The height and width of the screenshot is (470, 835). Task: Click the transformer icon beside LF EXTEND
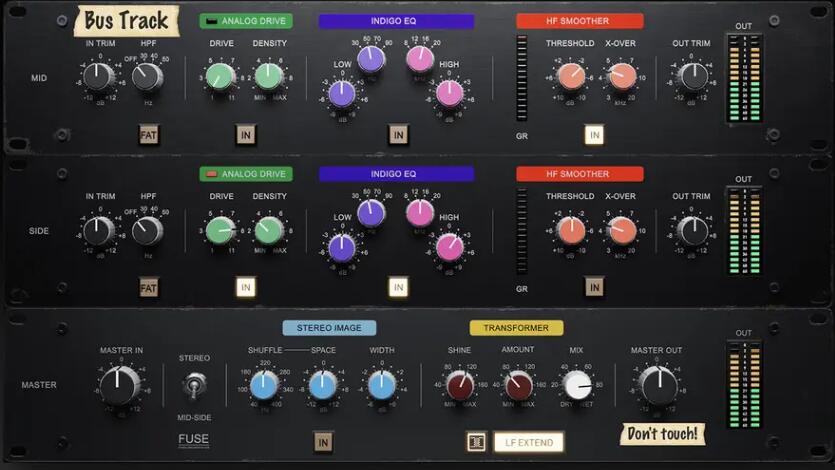click(x=476, y=441)
